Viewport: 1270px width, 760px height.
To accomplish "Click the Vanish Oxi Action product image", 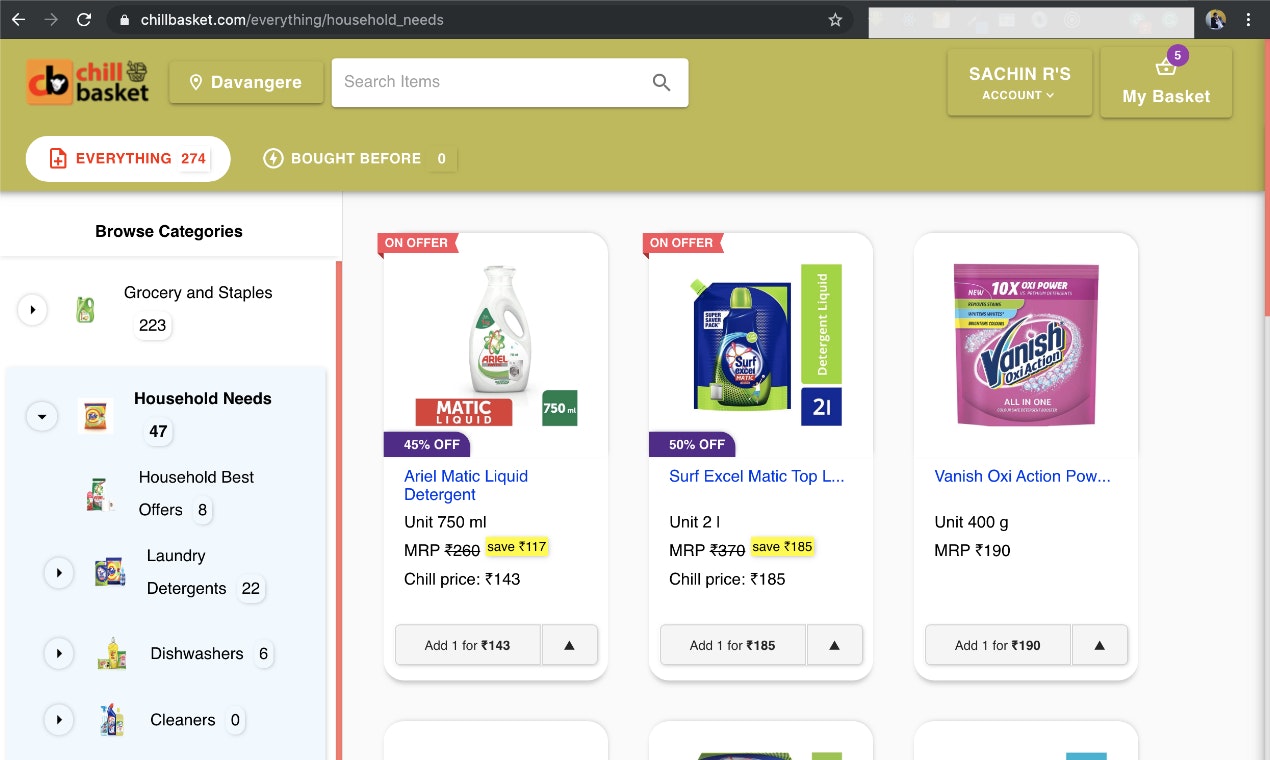I will pos(1026,345).
